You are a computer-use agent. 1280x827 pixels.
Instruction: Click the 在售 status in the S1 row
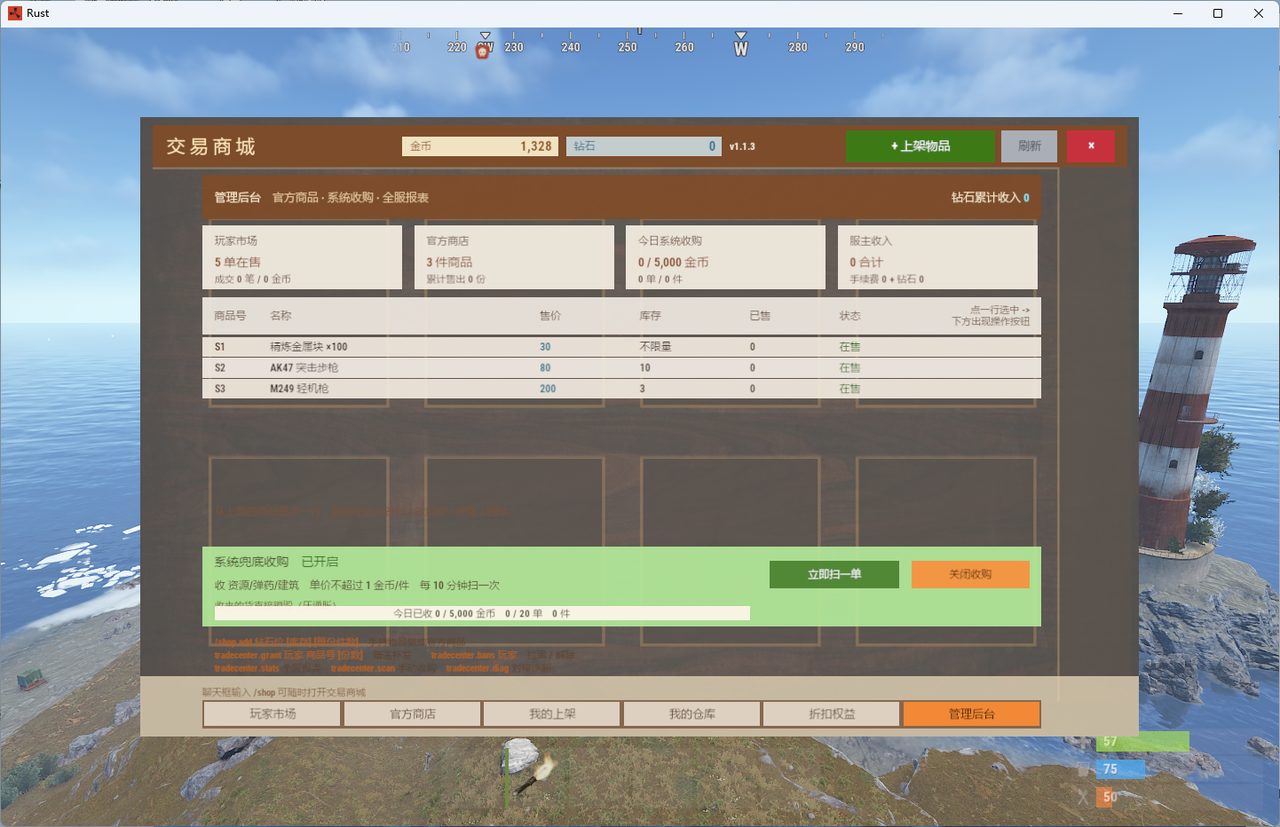850,347
